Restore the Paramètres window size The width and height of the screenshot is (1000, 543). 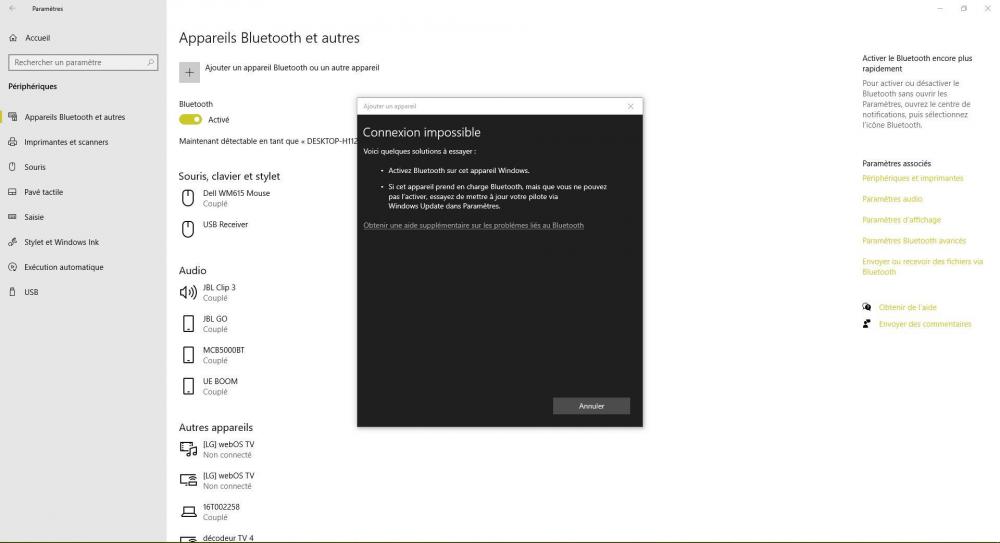tap(964, 8)
